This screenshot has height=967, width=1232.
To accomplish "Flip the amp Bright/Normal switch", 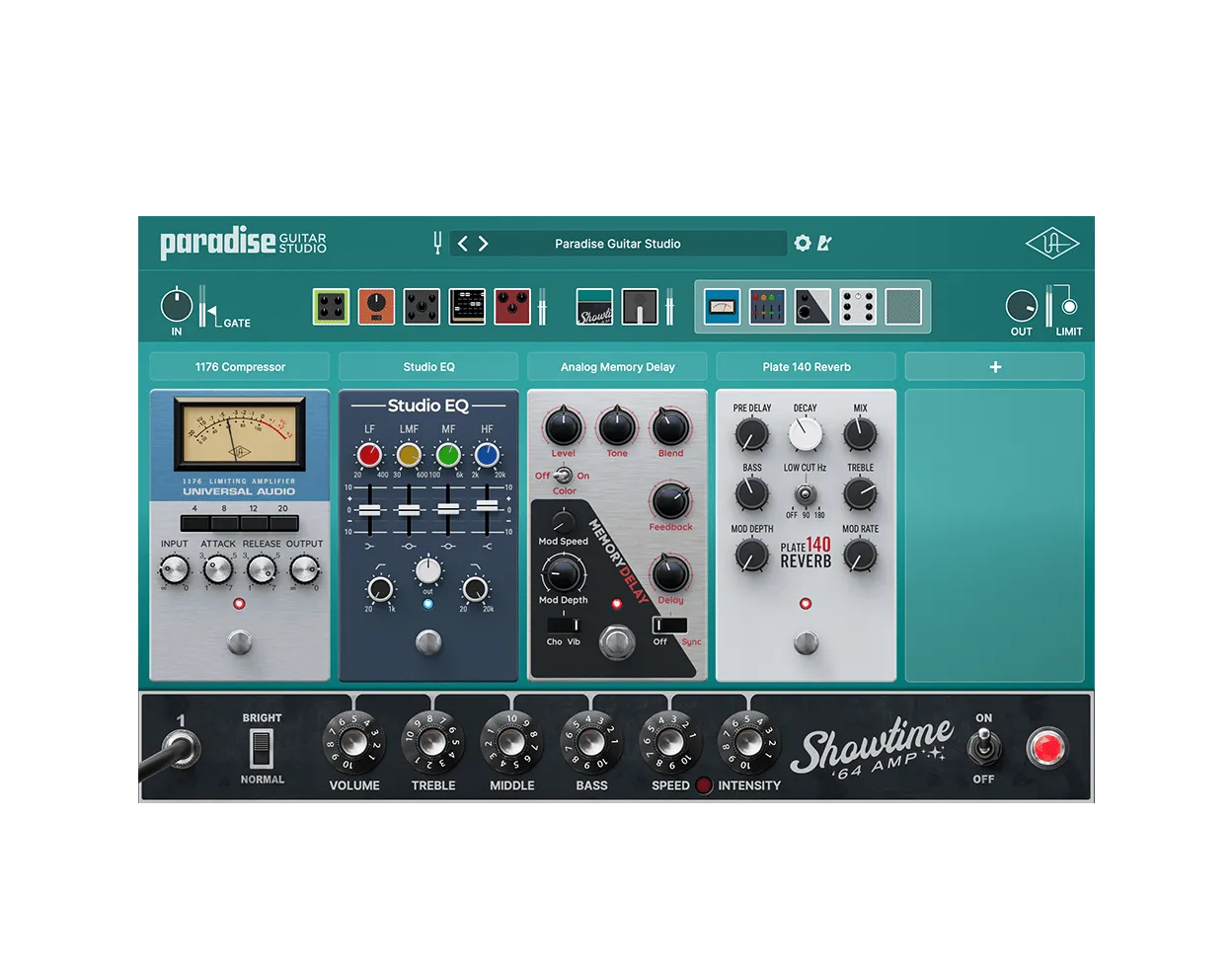I will click(x=262, y=748).
